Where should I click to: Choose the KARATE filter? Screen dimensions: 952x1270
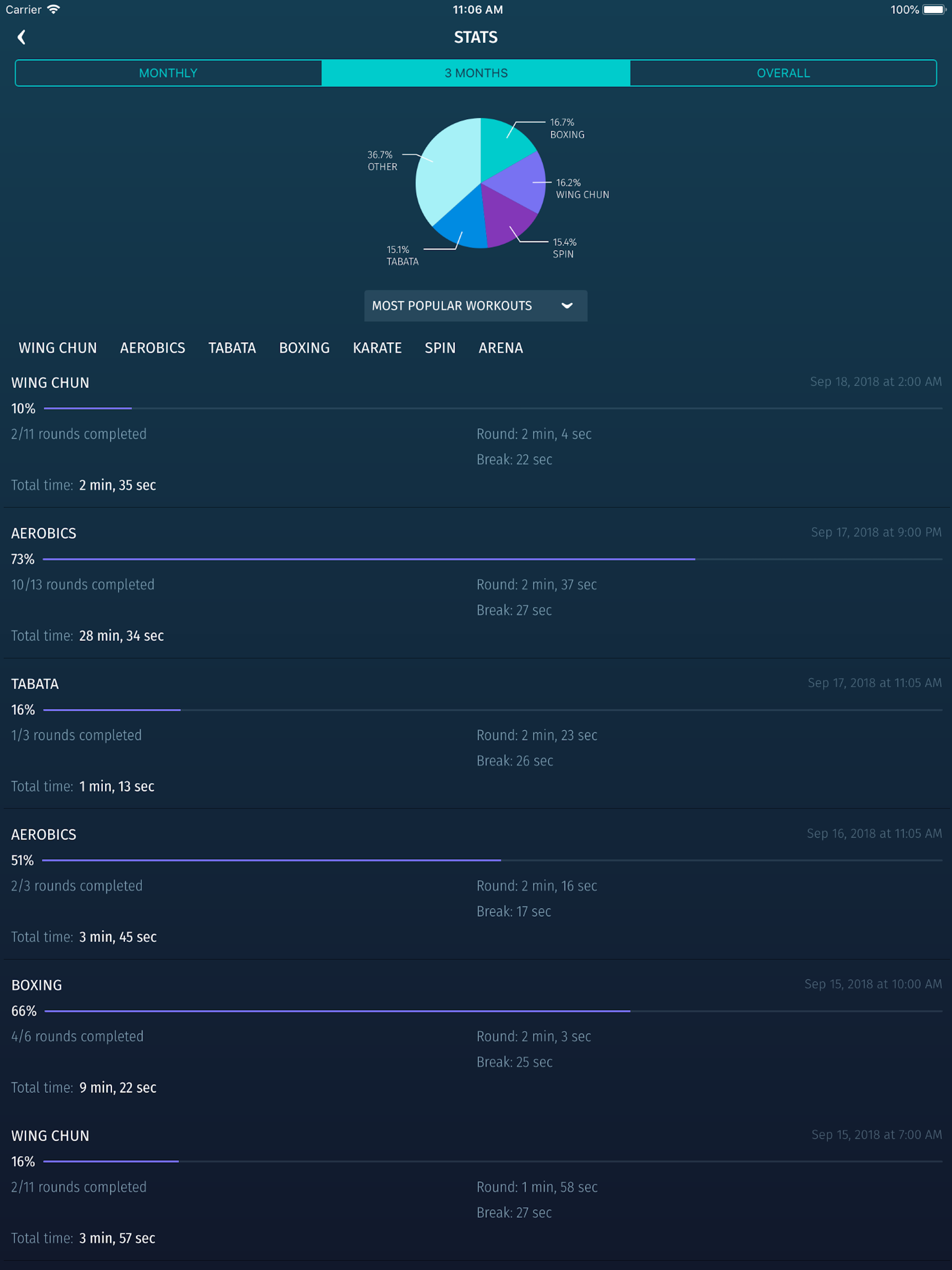pyautogui.click(x=377, y=348)
